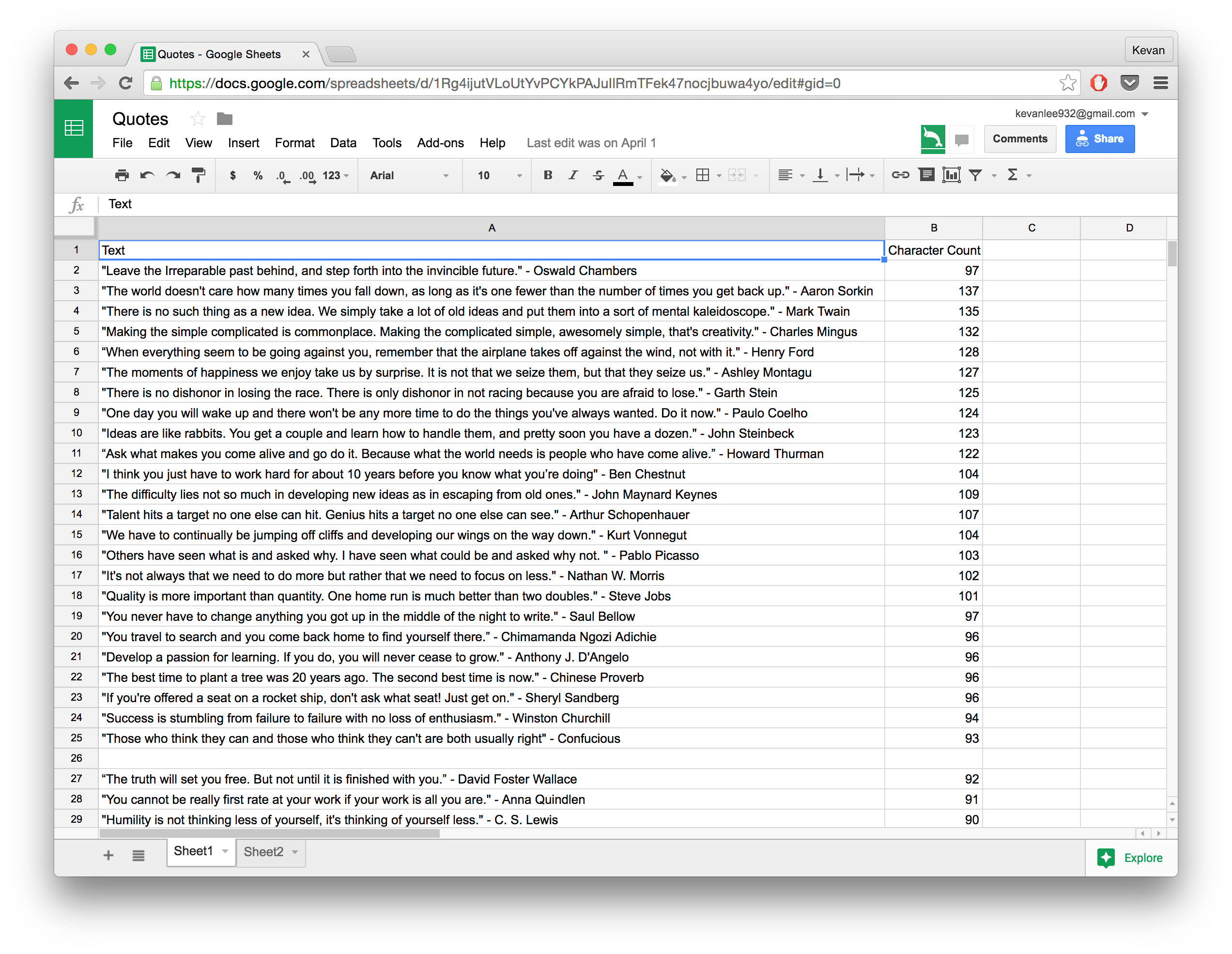Open the functions menu via the sigma icon

point(1014,175)
